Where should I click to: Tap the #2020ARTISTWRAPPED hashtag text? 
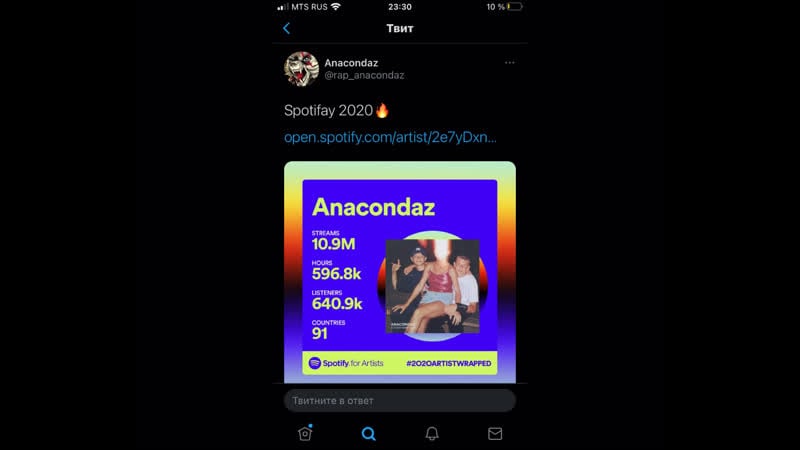pyautogui.click(x=448, y=363)
